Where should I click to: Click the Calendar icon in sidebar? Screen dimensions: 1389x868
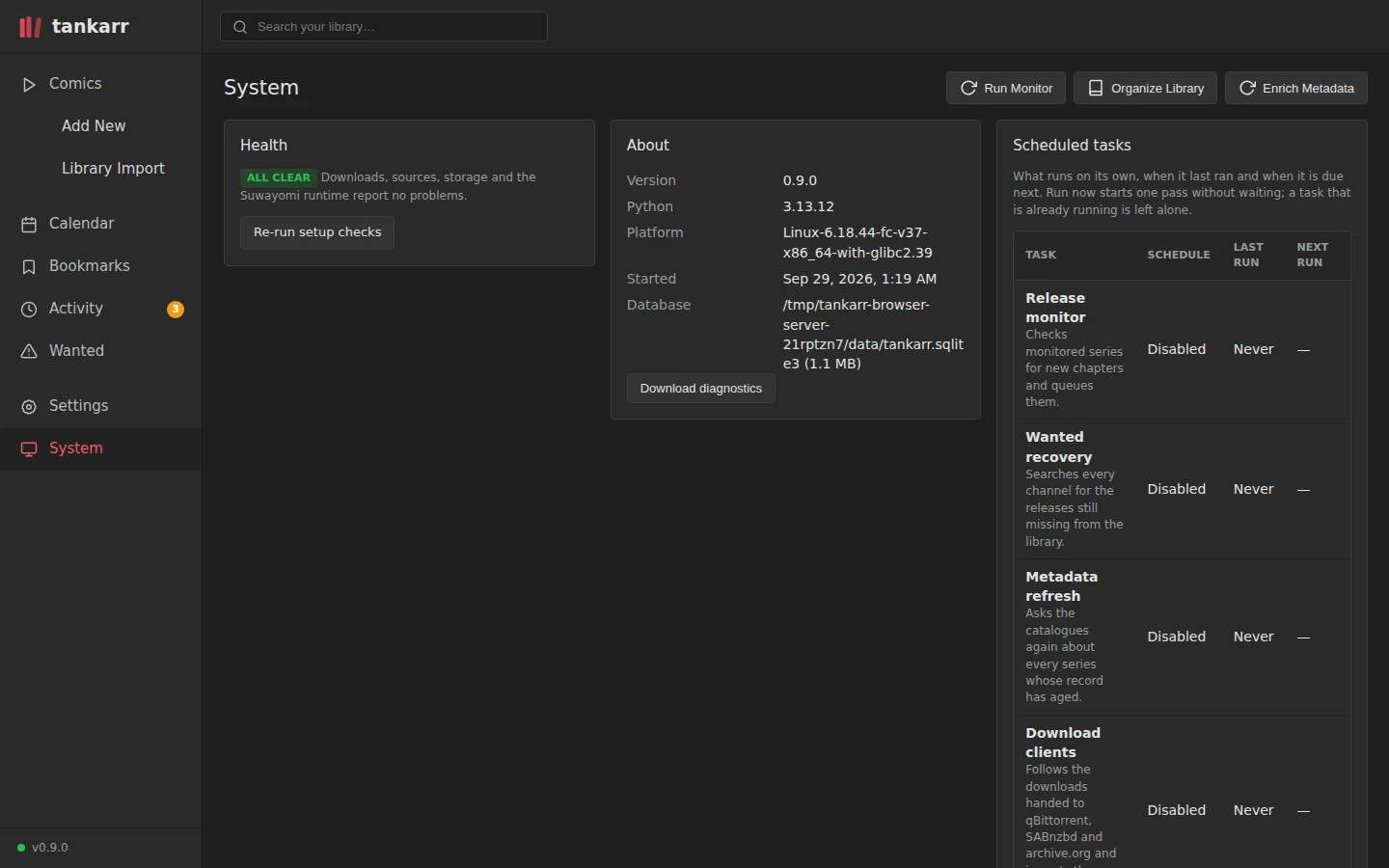pyautogui.click(x=29, y=225)
